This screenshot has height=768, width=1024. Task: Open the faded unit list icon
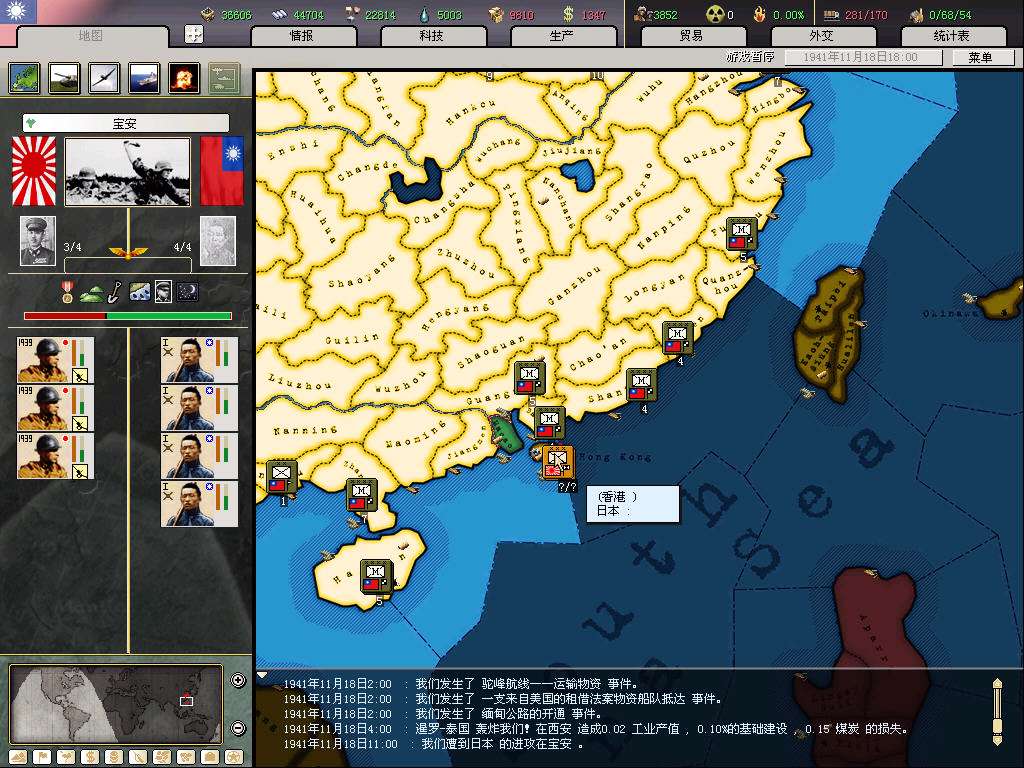click(x=224, y=78)
